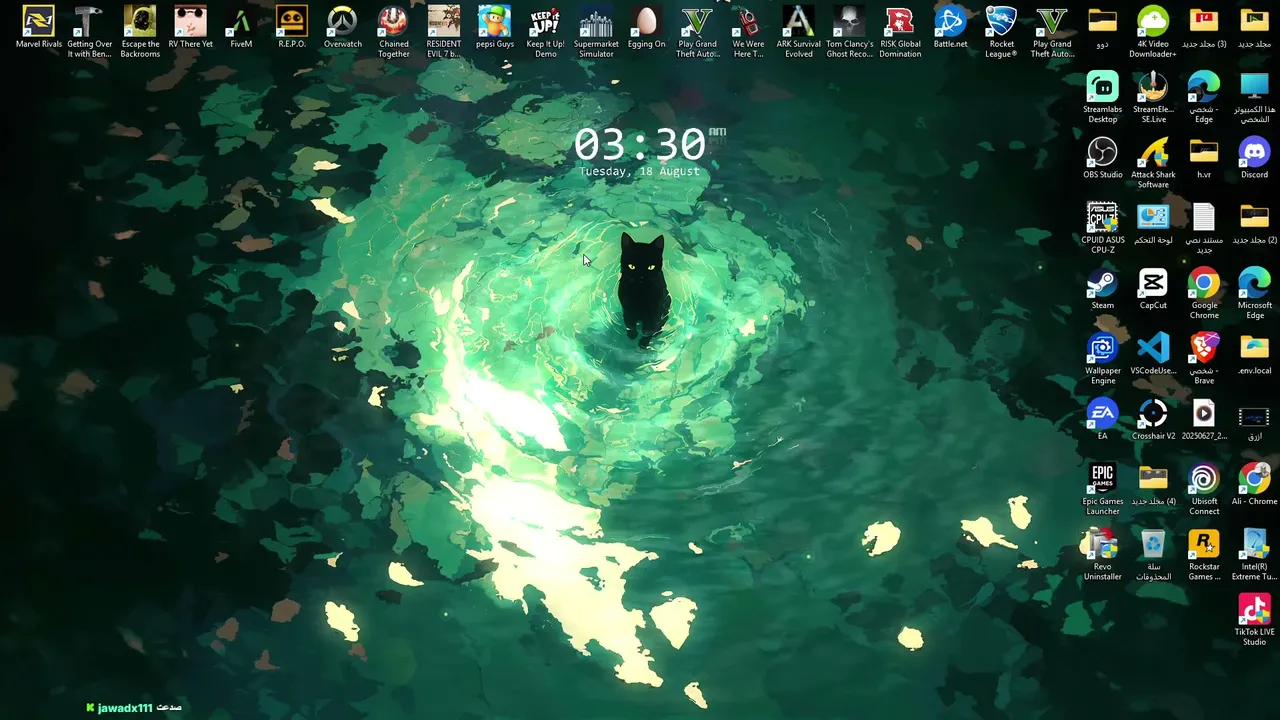Launch Google Chrome

pos(1204,293)
